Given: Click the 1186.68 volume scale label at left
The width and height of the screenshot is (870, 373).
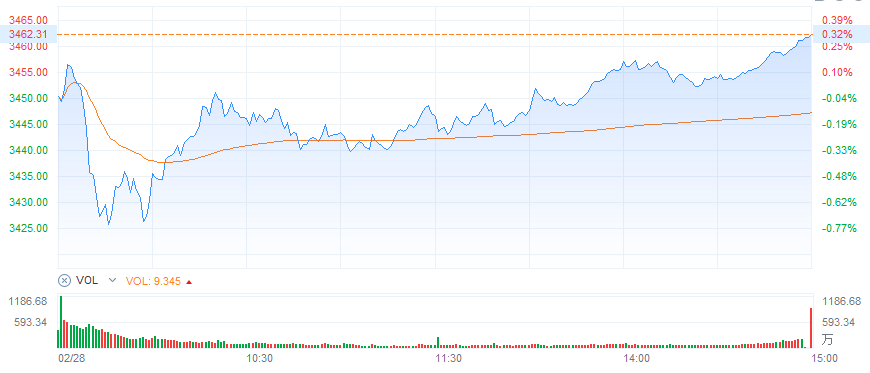Looking at the screenshot, I should pyautogui.click(x=28, y=301).
